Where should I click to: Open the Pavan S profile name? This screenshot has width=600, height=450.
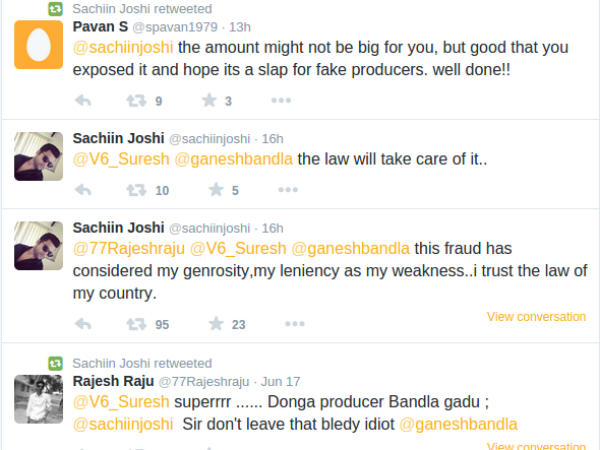click(x=100, y=26)
